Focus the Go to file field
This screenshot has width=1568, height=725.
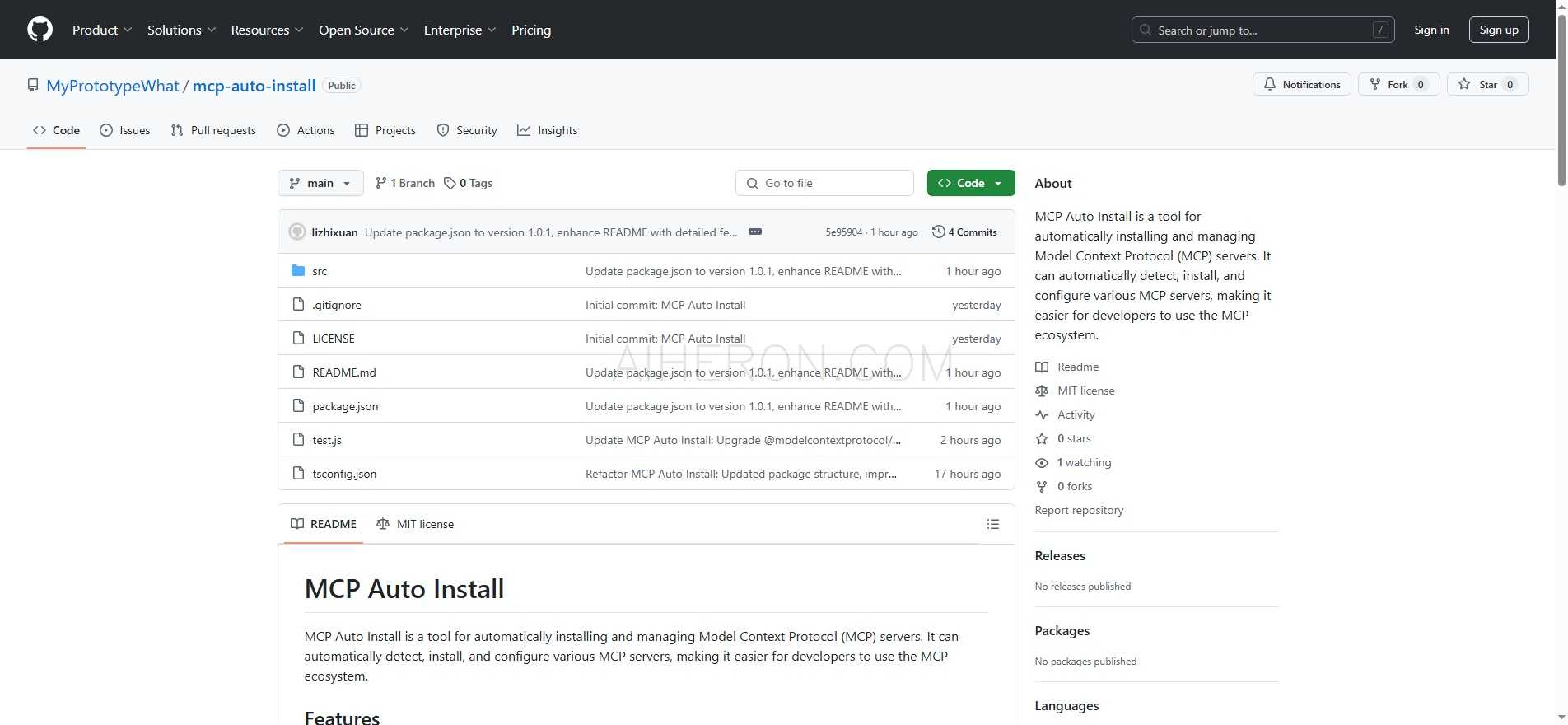[x=824, y=183]
